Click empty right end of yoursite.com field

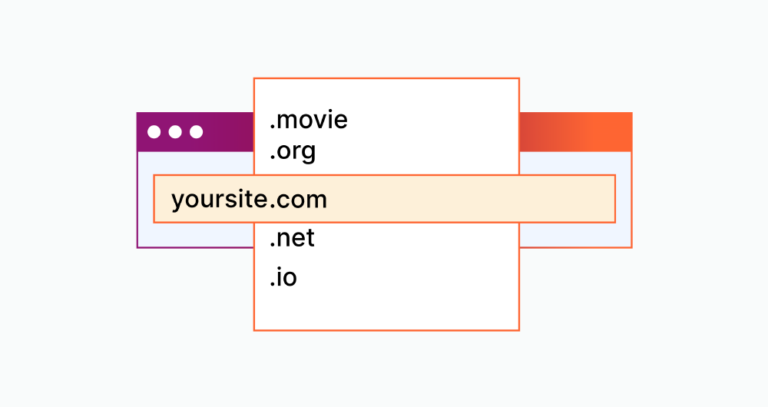560,199
